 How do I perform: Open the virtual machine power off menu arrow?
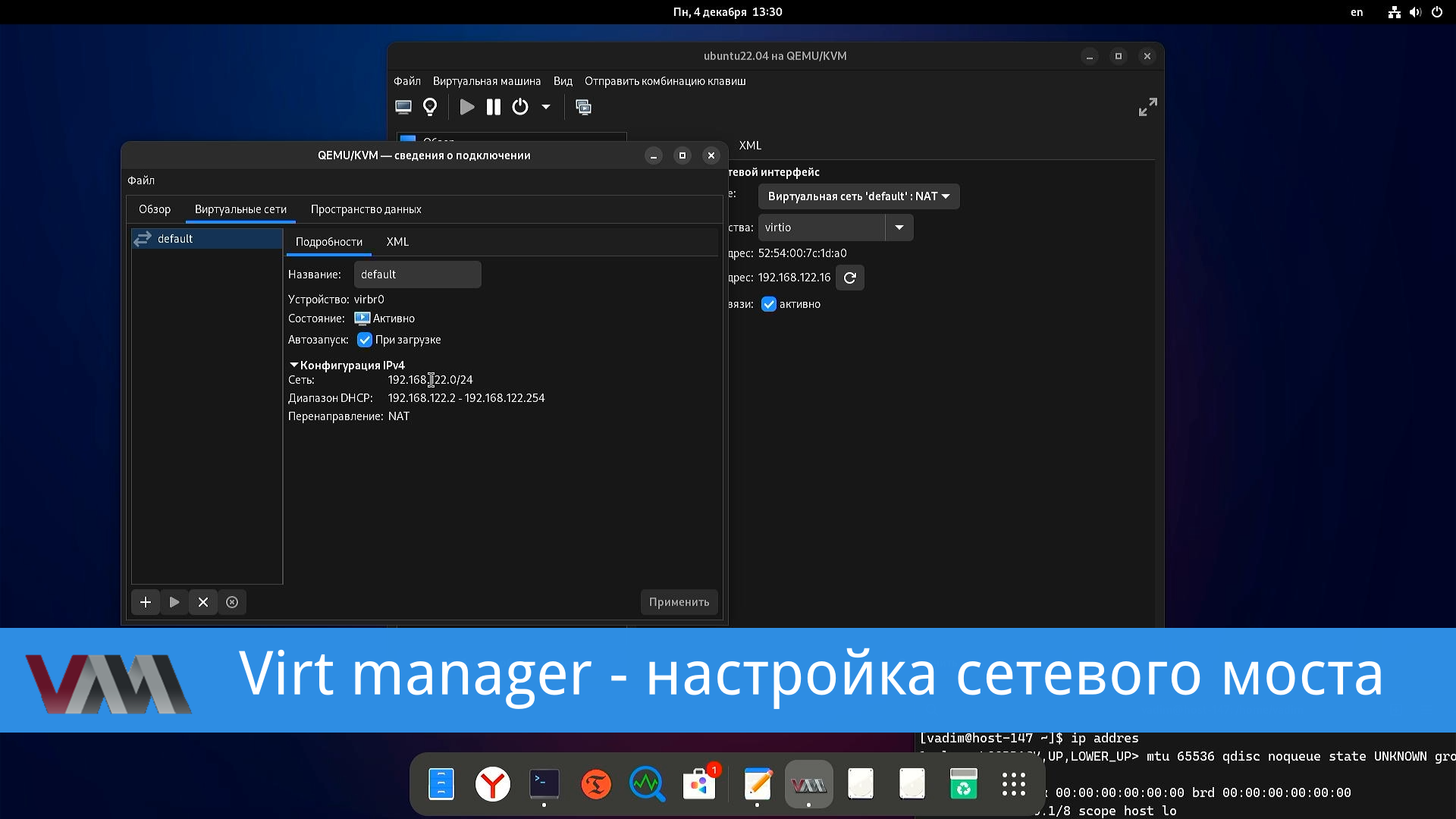pos(545,107)
